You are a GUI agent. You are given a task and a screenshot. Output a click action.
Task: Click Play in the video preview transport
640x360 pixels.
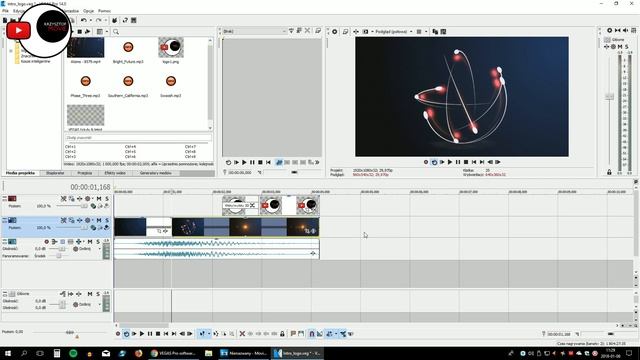[450, 162]
